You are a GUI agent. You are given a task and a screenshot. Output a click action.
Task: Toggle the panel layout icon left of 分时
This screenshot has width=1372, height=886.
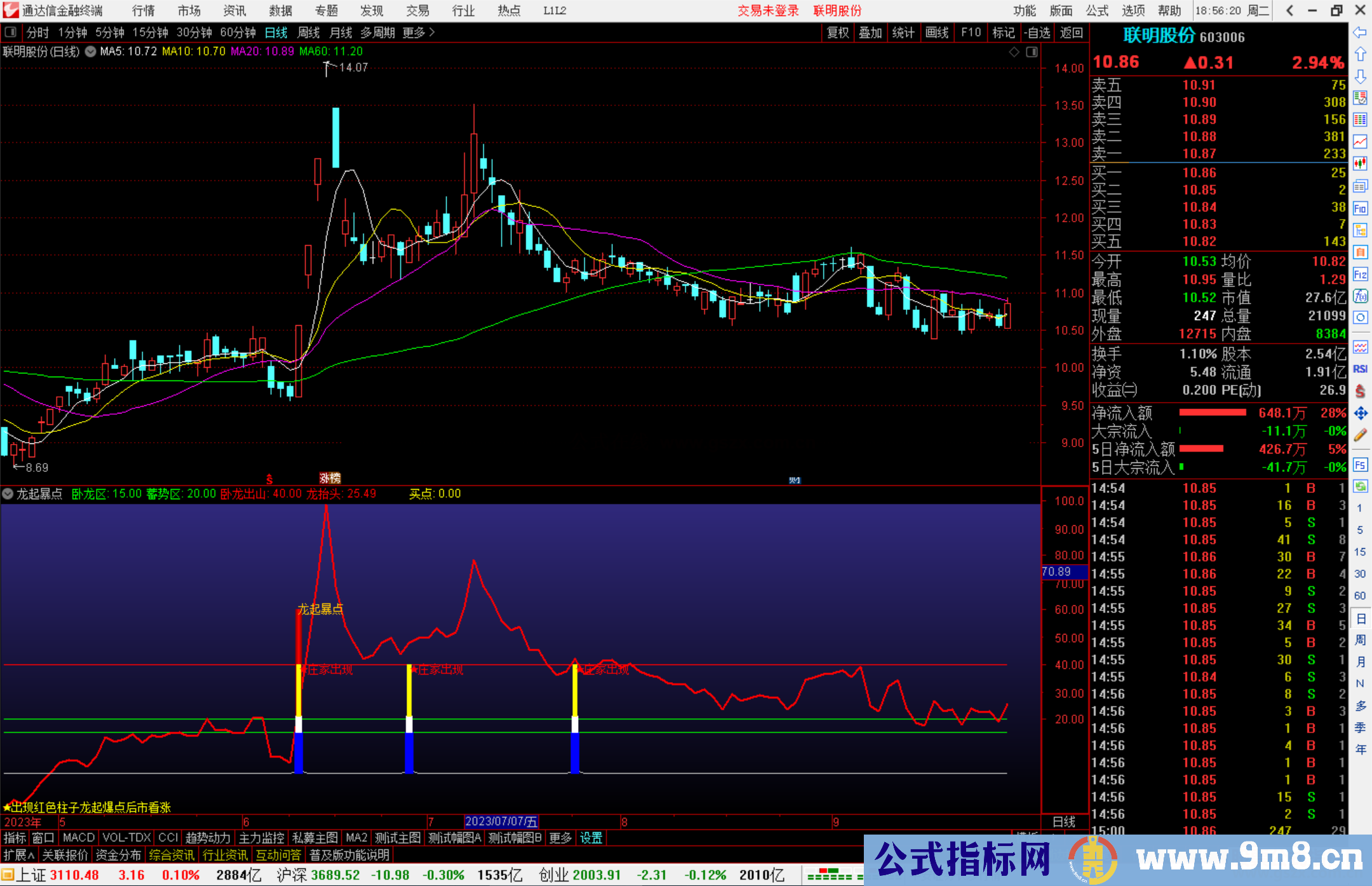(10, 32)
